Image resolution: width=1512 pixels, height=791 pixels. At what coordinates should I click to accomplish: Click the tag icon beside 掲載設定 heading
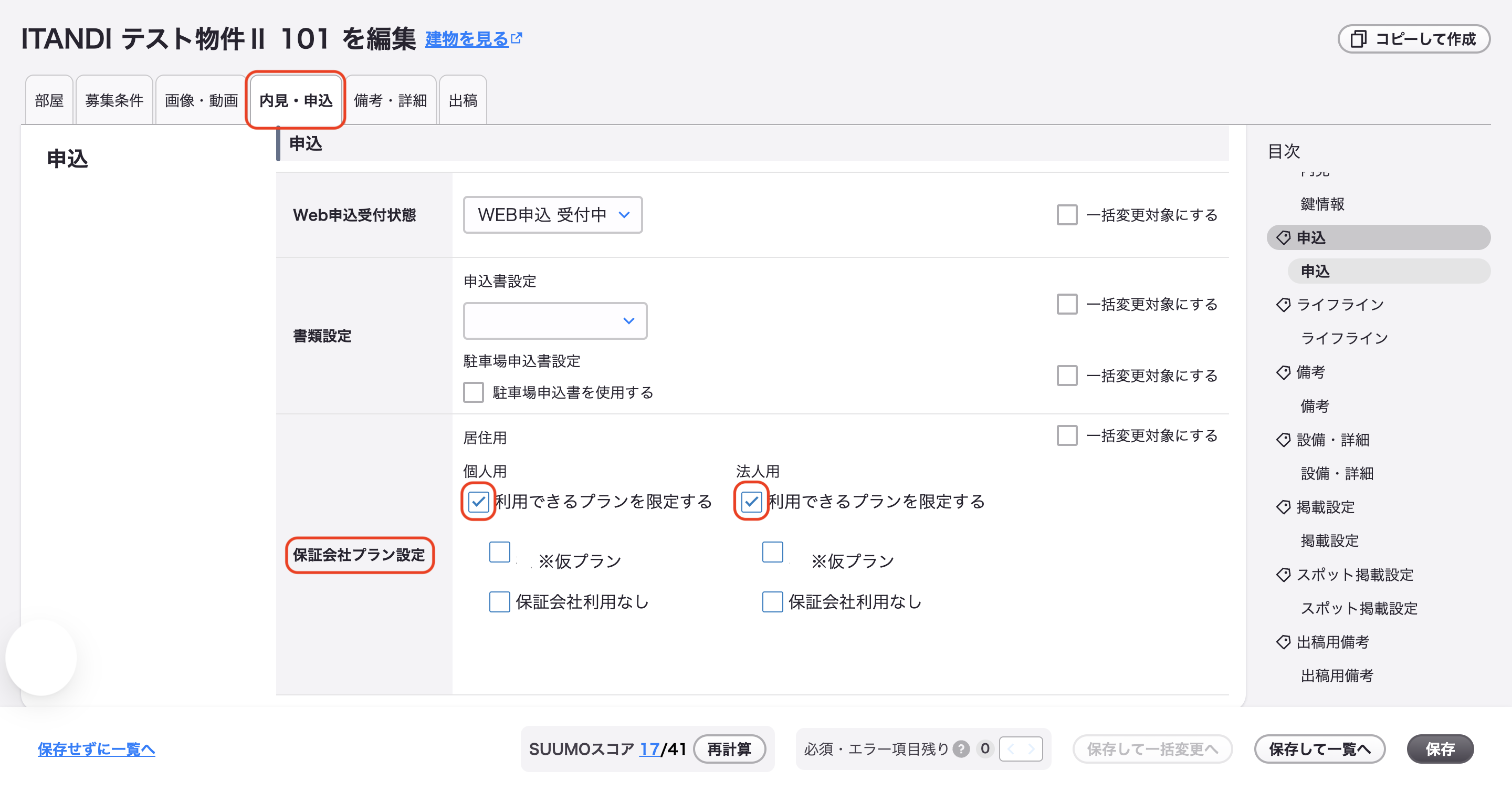[x=1283, y=507]
